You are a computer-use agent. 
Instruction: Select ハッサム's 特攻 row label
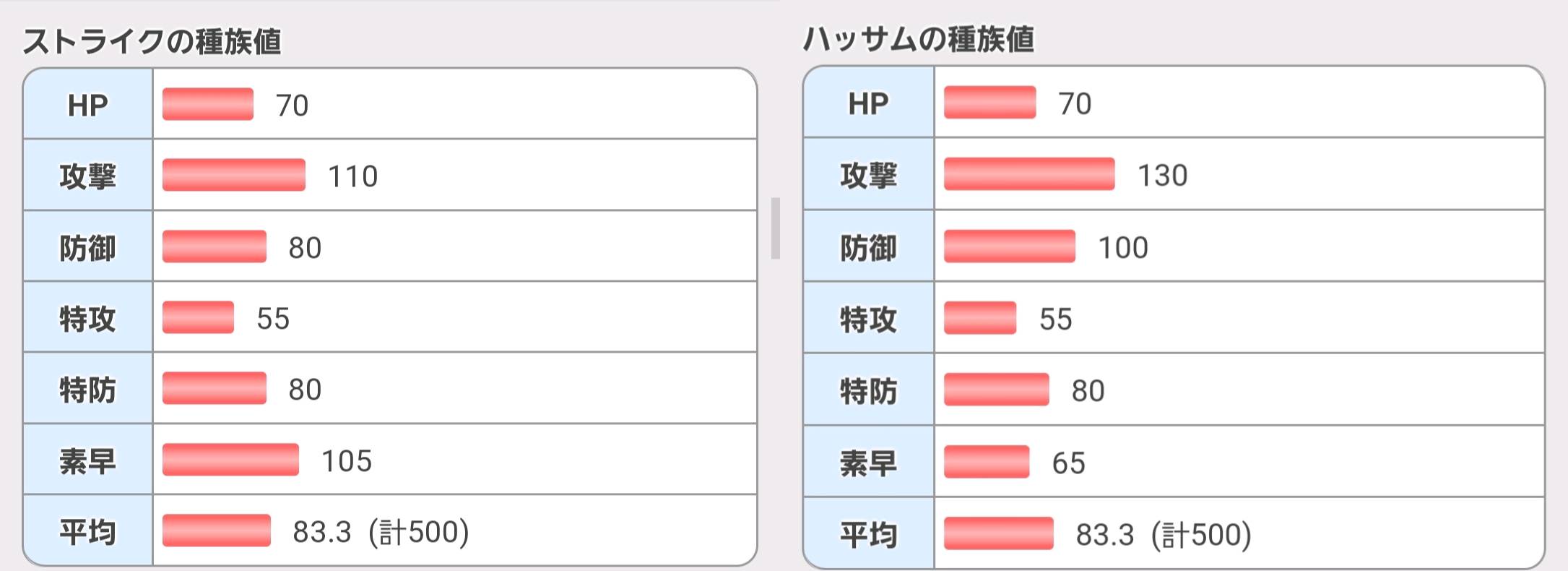pyautogui.click(x=868, y=319)
